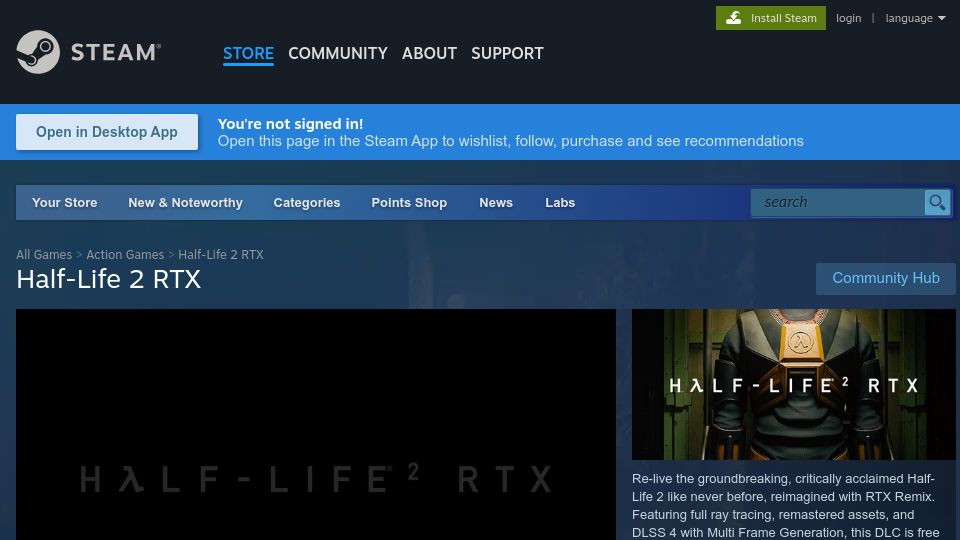This screenshot has height=540, width=960.
Task: Open the SUPPORT menu item
Action: point(507,53)
